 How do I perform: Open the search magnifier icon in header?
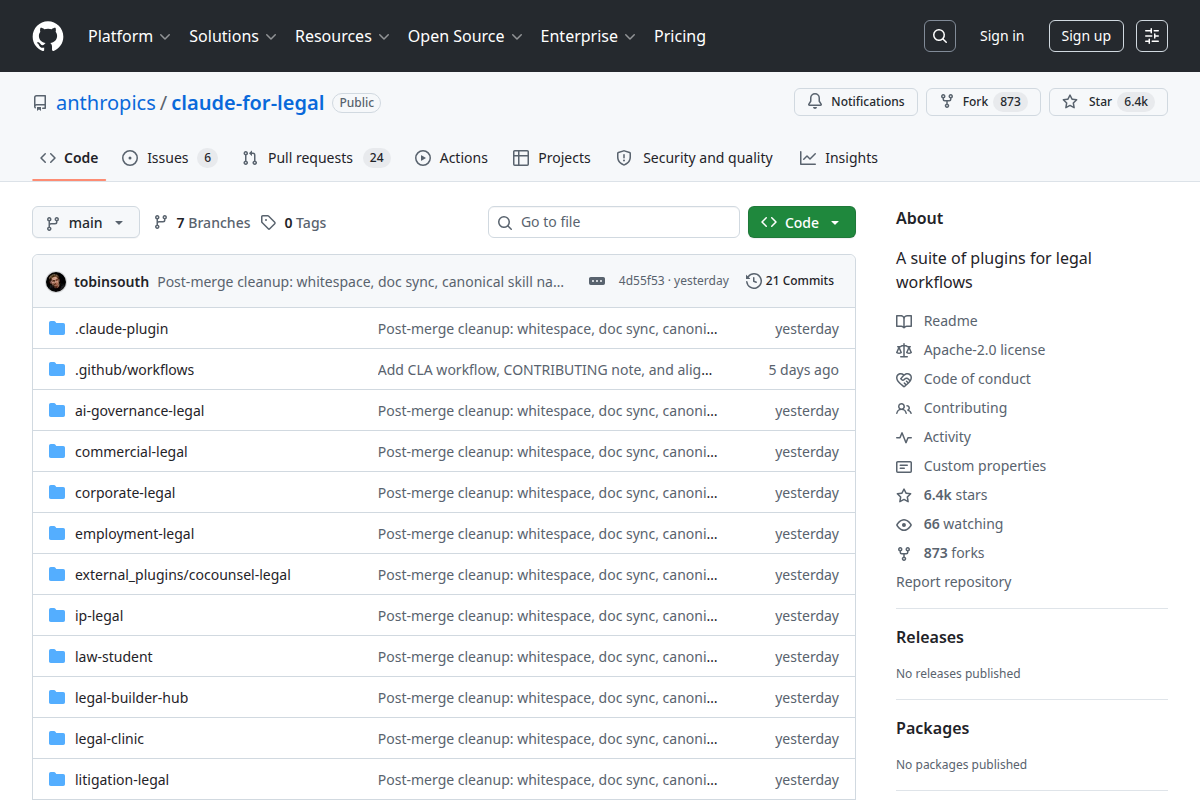click(940, 36)
